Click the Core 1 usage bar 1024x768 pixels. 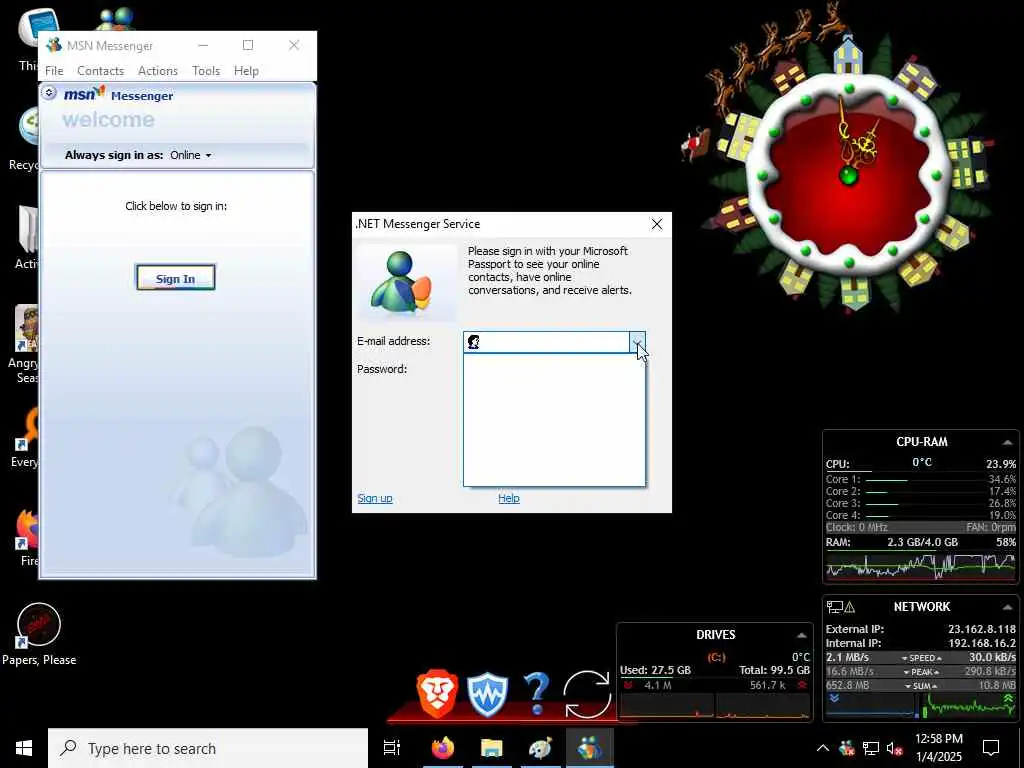tap(887, 480)
